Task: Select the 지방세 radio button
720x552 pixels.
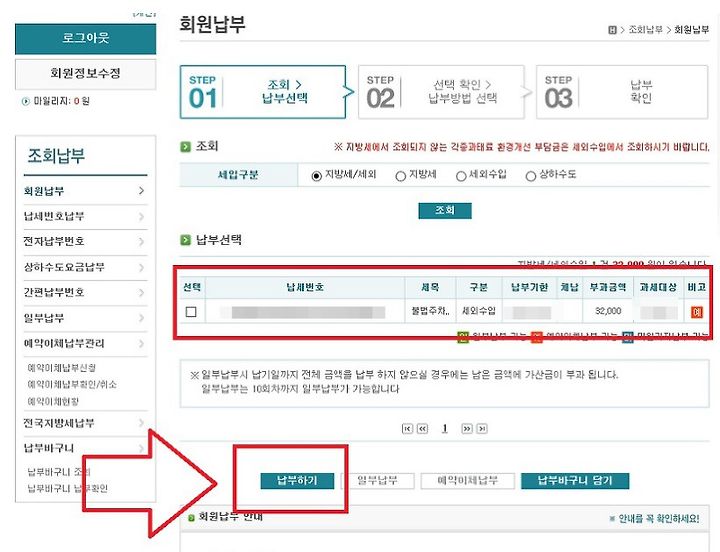Action: (x=400, y=176)
